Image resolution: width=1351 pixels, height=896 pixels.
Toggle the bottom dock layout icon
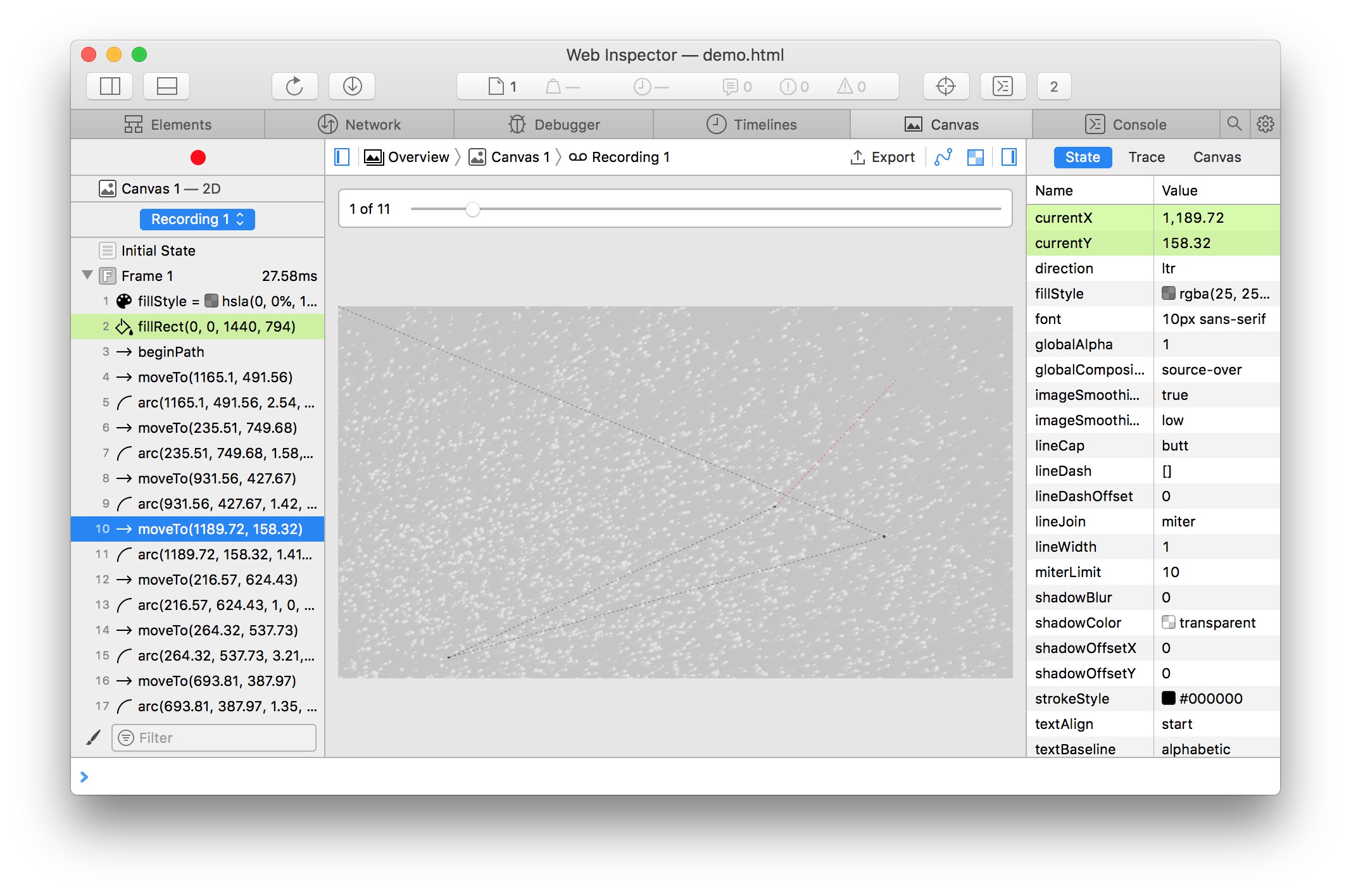167,86
